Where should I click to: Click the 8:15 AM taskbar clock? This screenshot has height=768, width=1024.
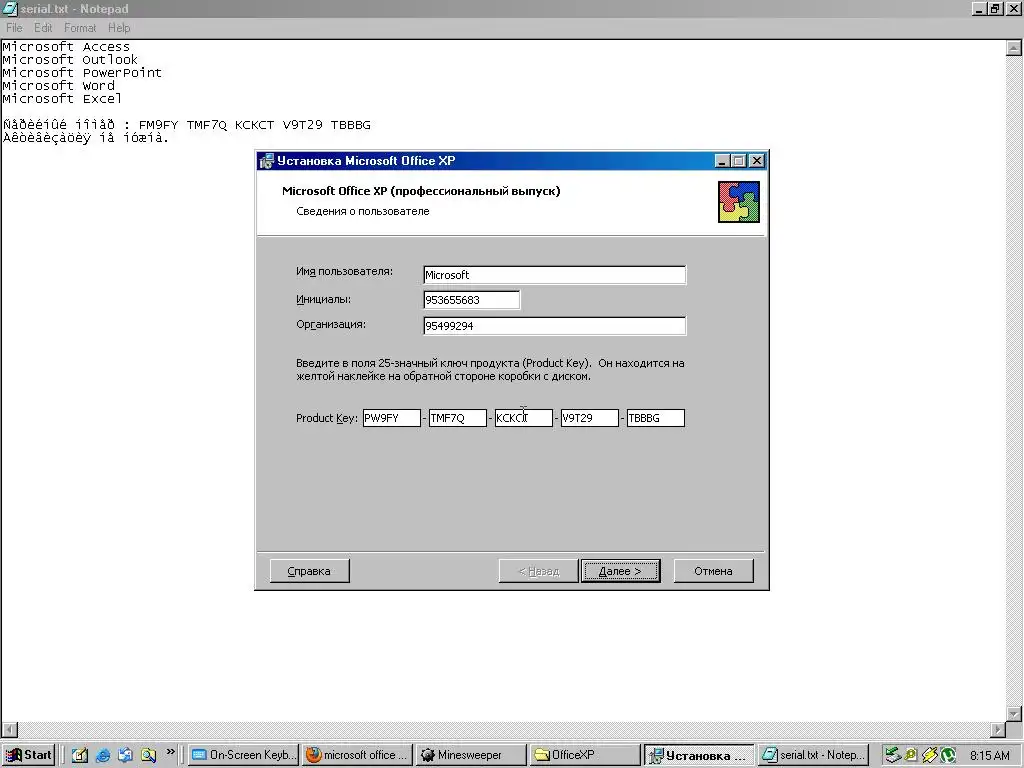(x=989, y=755)
